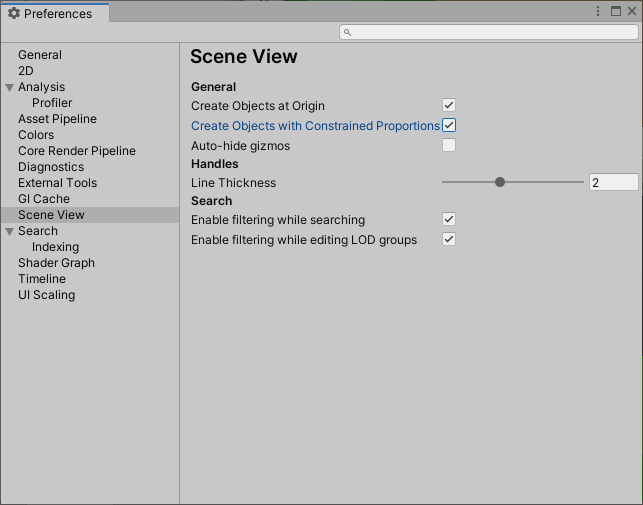Enable the Auto-hide gizmos checkbox
Screen dimensions: 643x505
(x=449, y=145)
